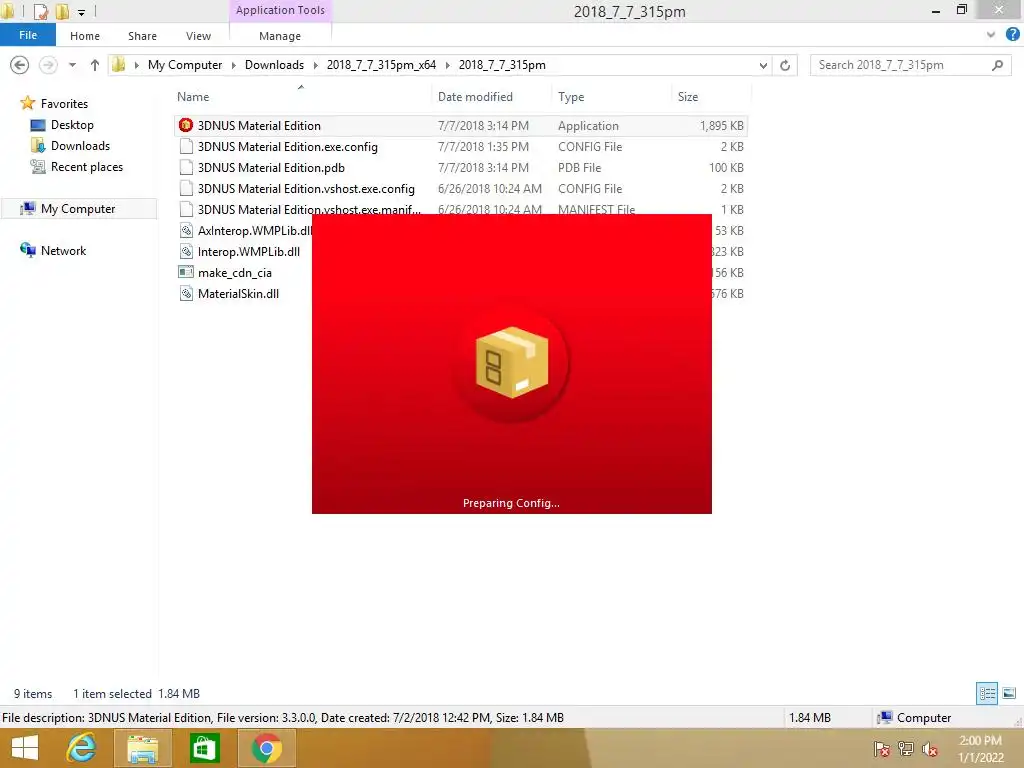Switch to the Home ribbon tab
1024x768 pixels.
tap(85, 36)
